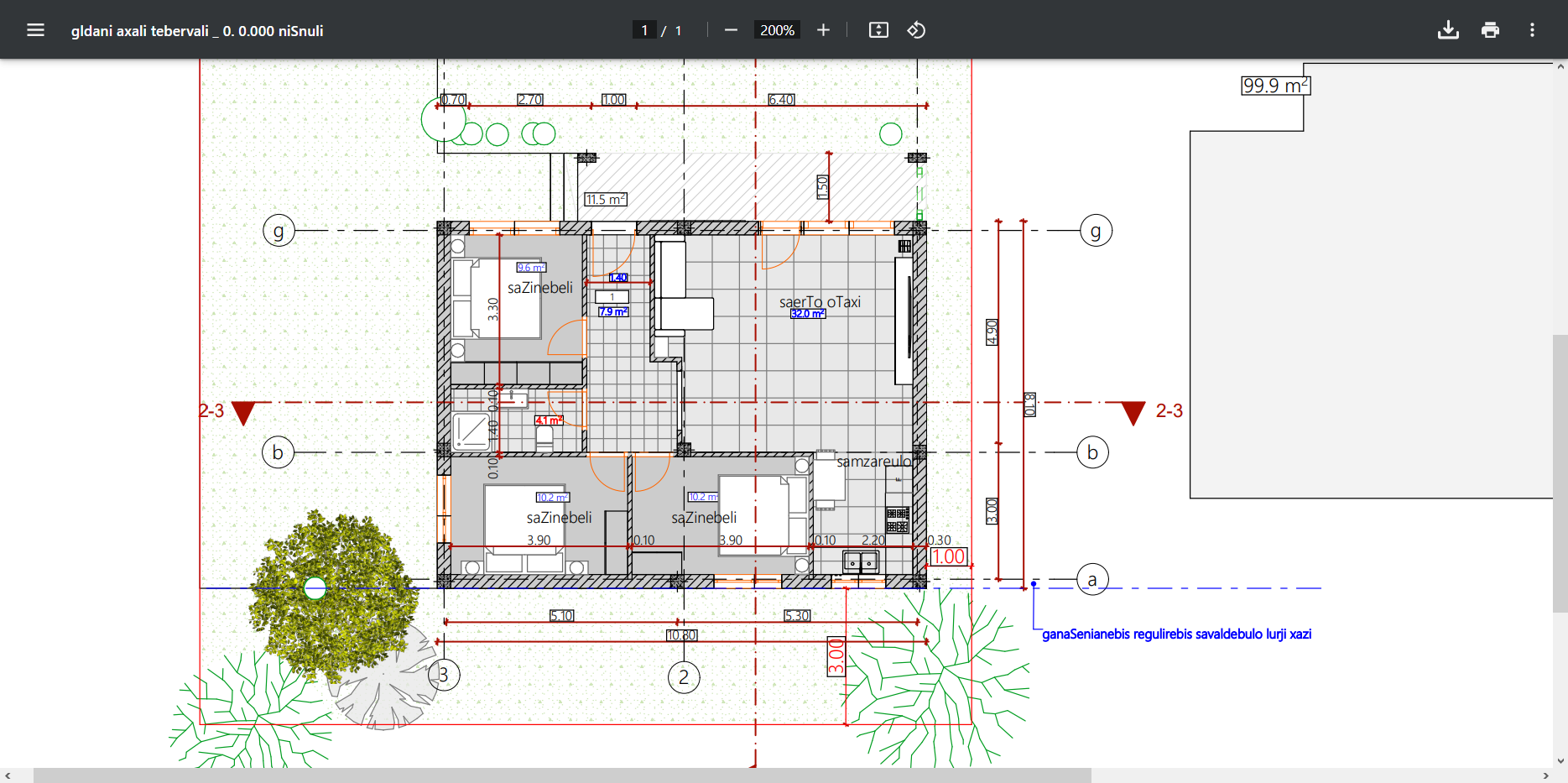Click the scroll right arrow

1546,775
